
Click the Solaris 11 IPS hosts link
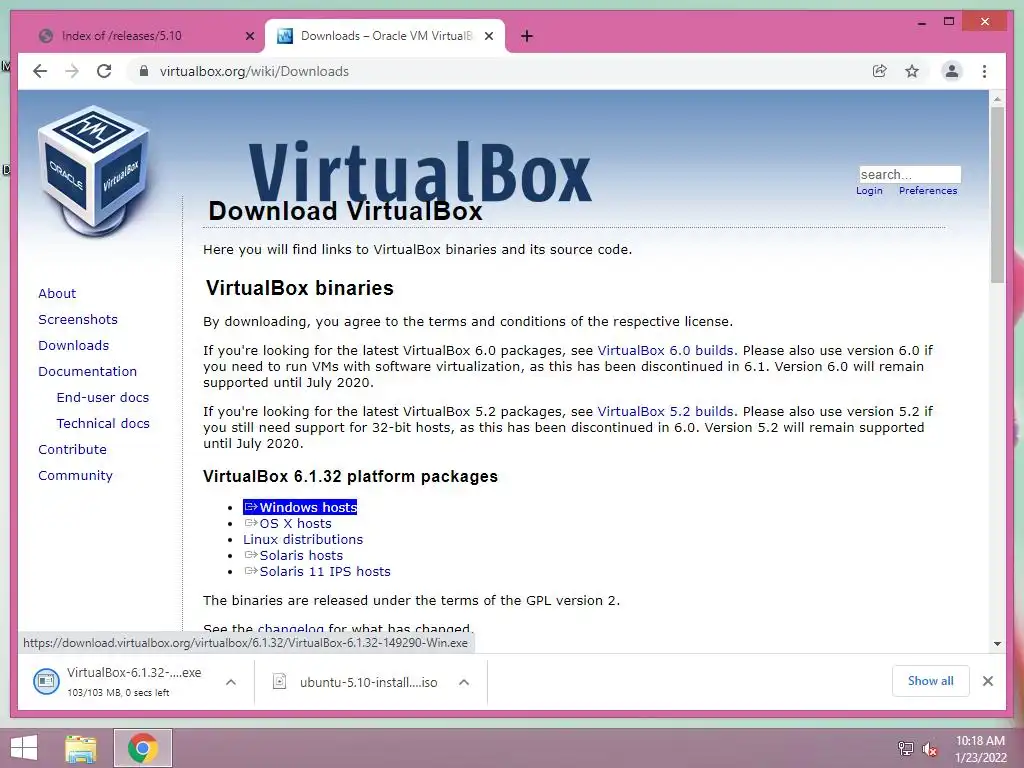click(x=317, y=571)
